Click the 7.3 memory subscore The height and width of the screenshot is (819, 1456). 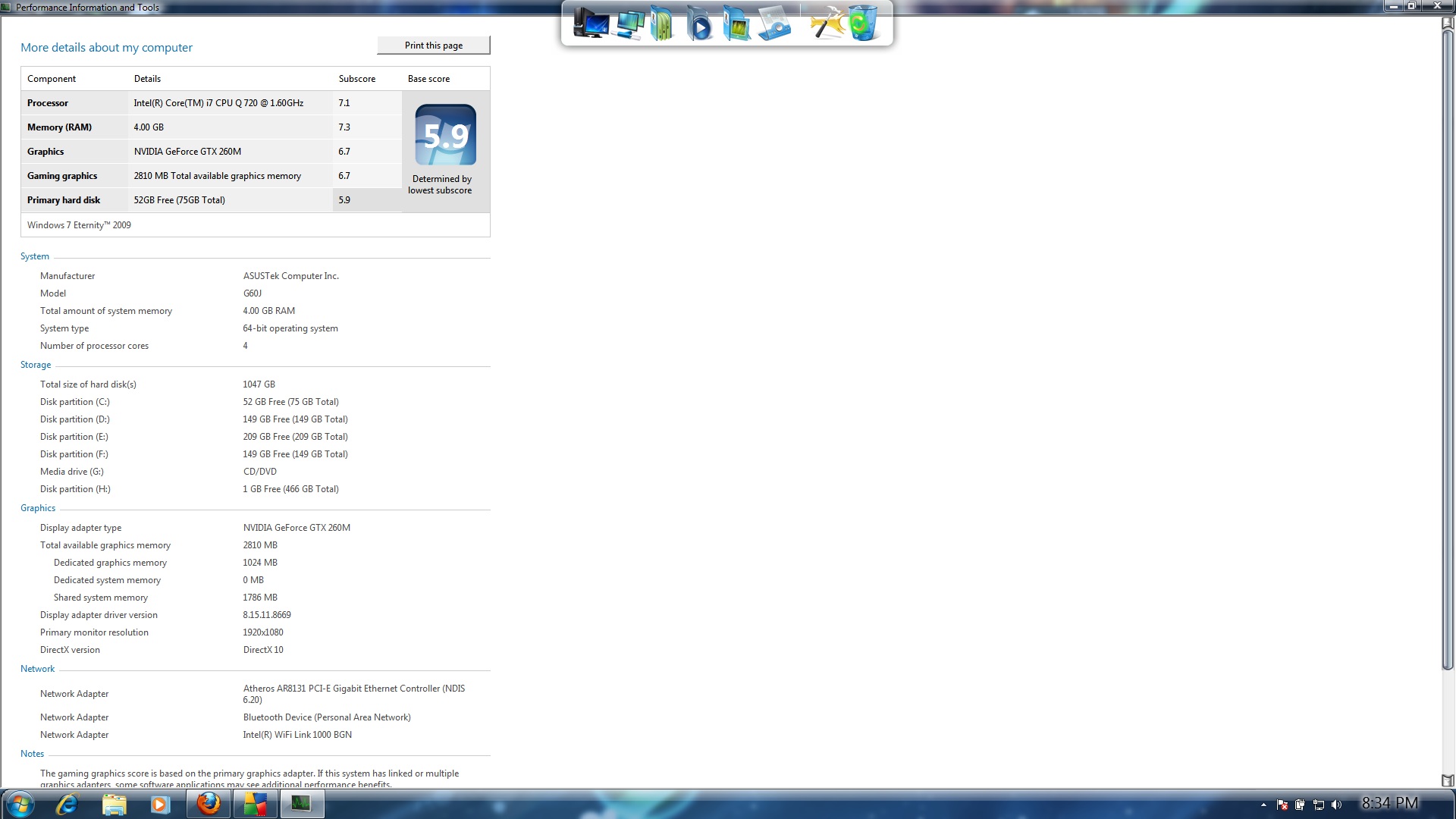[x=344, y=127]
